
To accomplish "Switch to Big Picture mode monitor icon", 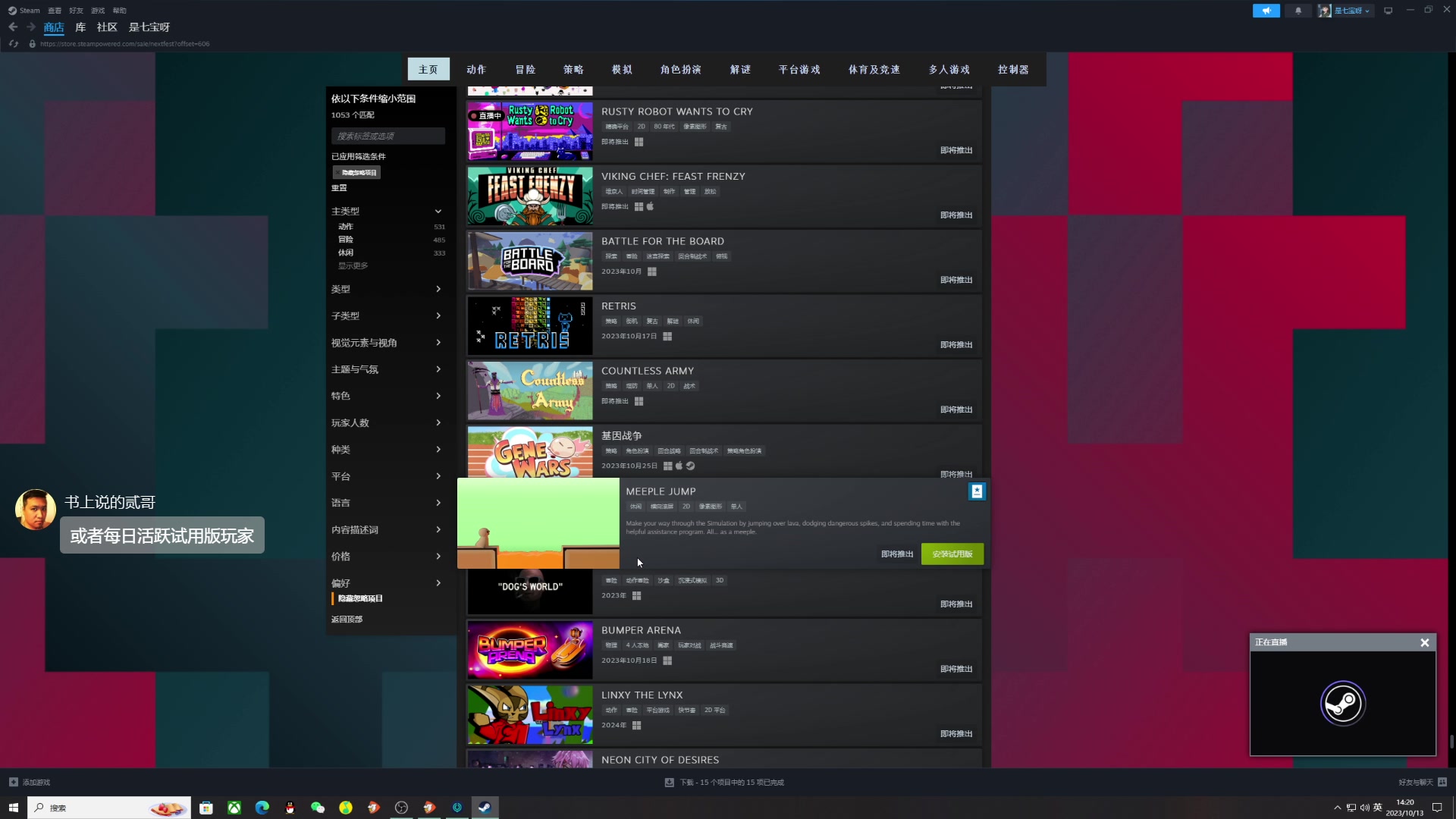I will click(x=1388, y=11).
